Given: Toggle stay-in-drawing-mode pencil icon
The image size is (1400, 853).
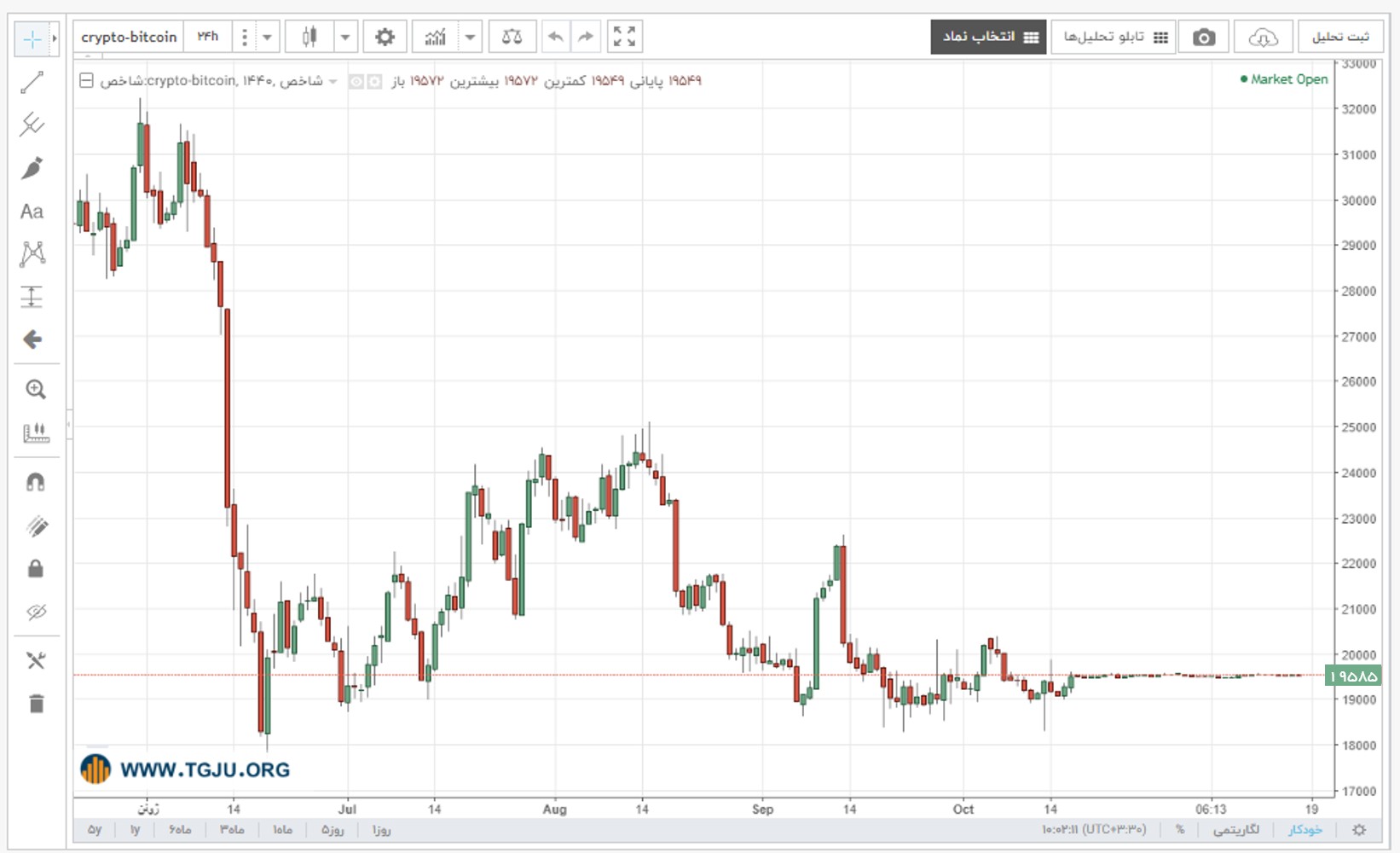Looking at the screenshot, I should (36, 526).
